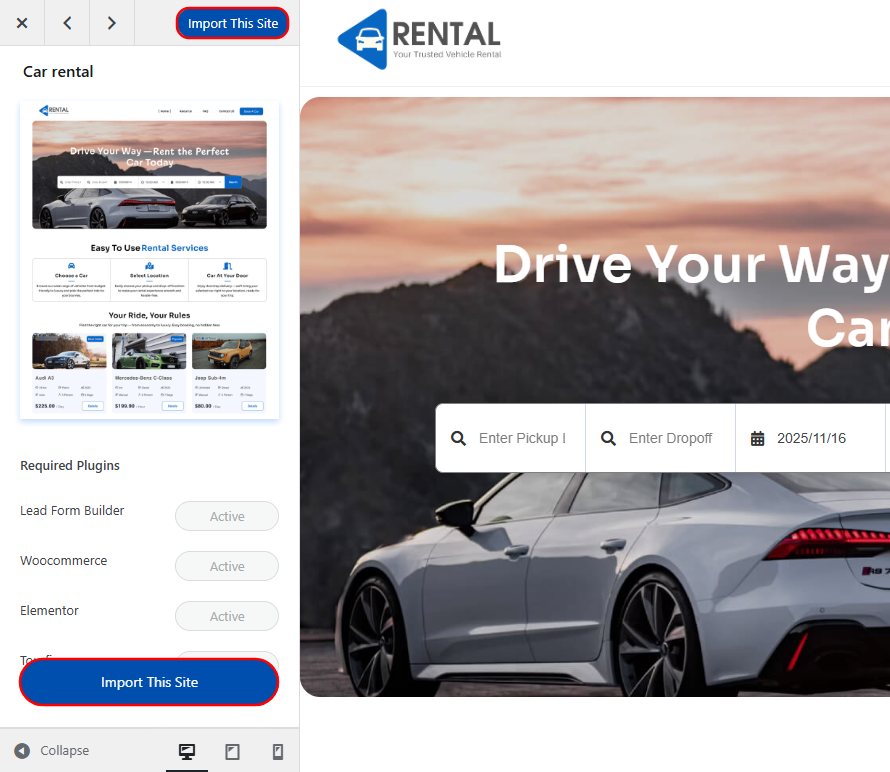Click the large bottom Import This Site button

pos(149,682)
